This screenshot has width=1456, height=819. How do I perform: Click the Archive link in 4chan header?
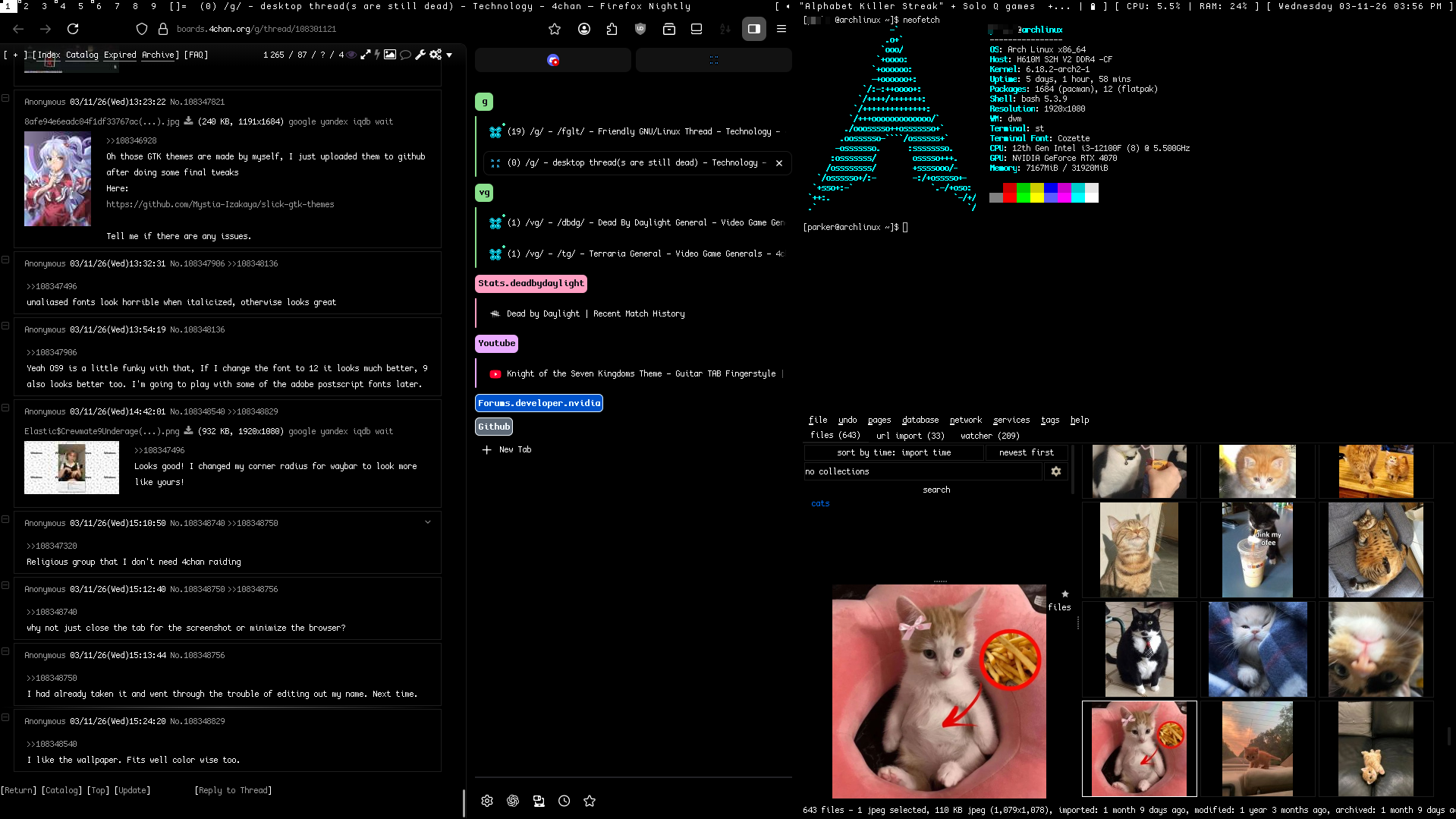159,55
